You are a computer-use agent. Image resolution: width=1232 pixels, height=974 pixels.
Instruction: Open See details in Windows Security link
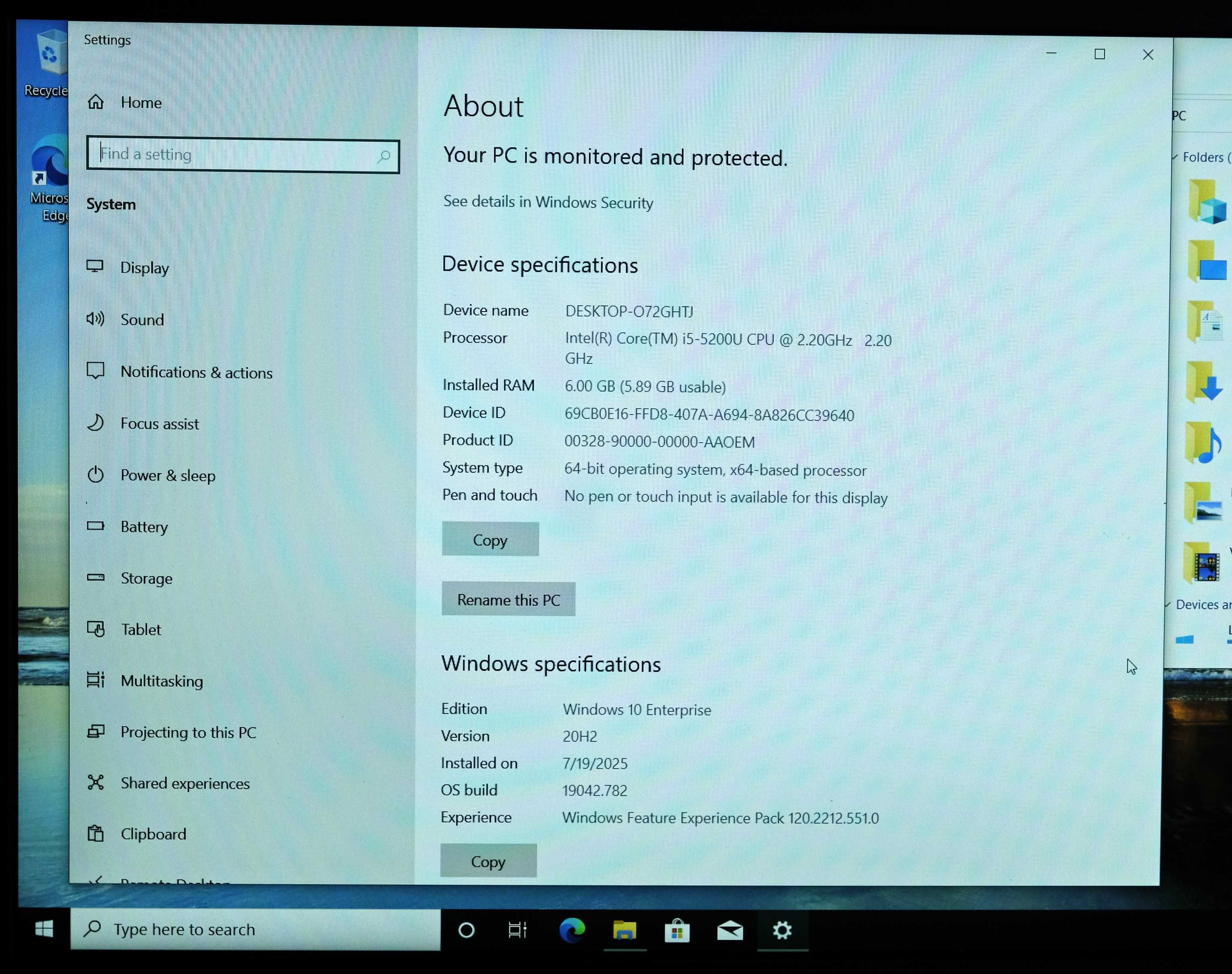point(548,202)
